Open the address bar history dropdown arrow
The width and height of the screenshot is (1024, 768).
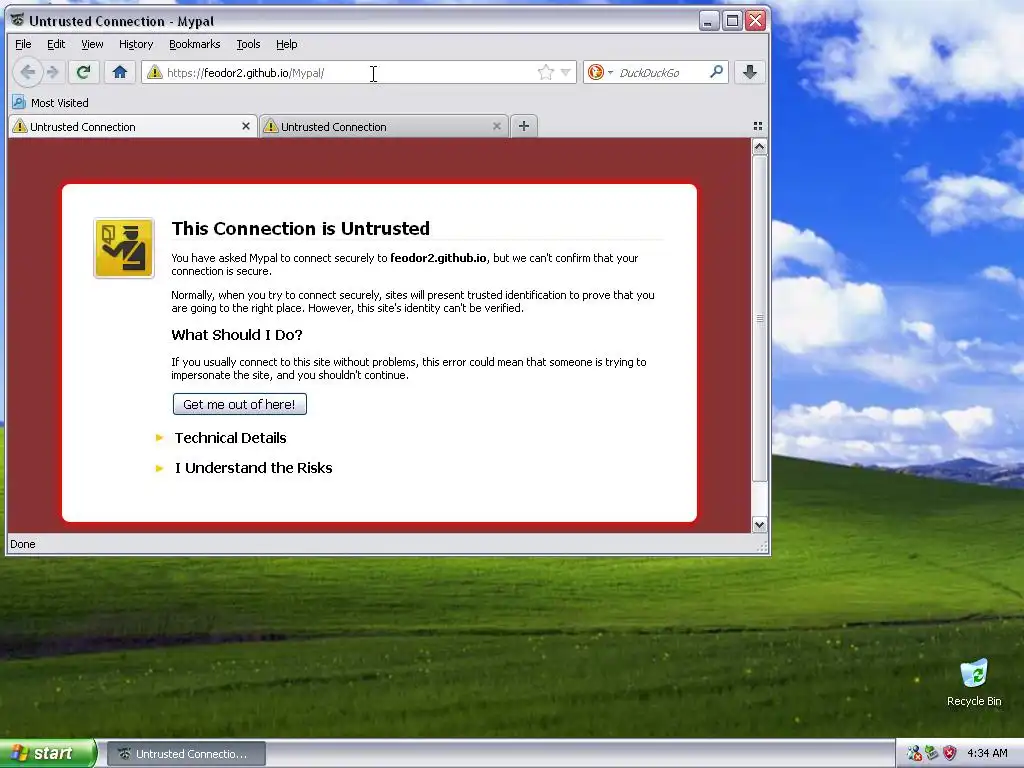[x=566, y=72]
